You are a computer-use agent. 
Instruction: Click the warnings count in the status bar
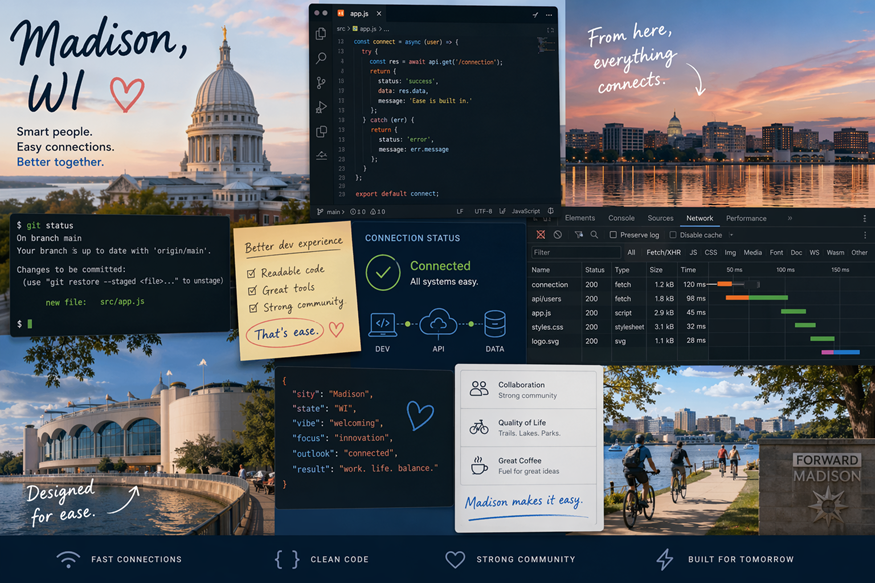tap(378, 211)
